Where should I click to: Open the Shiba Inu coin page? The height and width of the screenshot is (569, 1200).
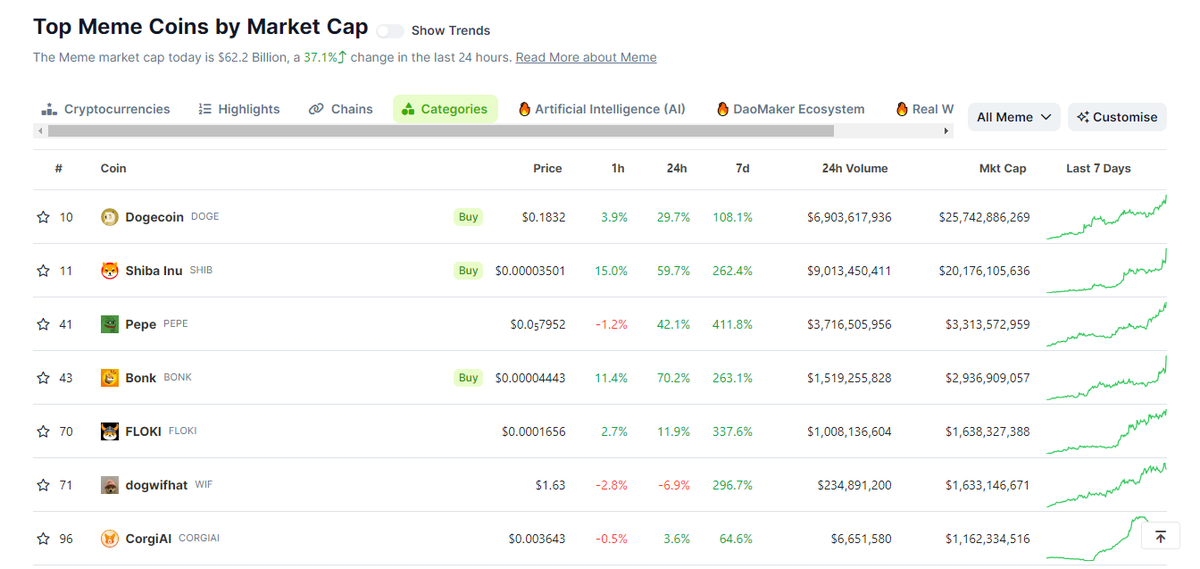[x=154, y=271]
